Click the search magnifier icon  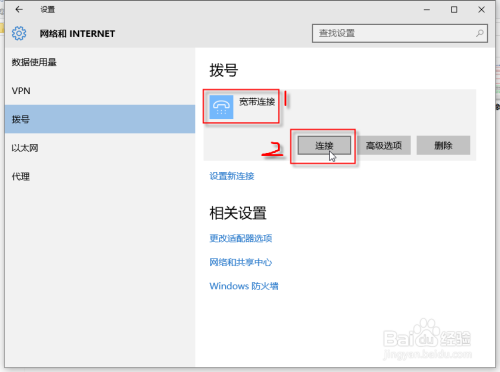pos(480,33)
